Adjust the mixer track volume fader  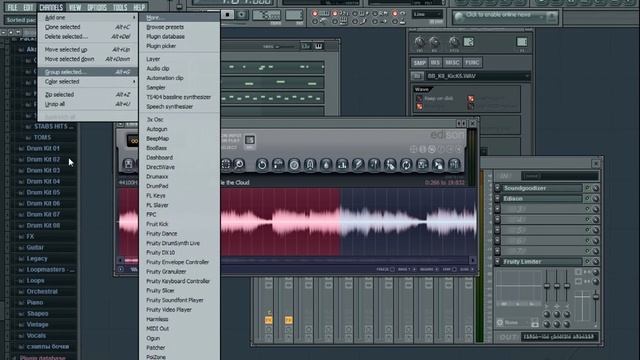coord(596,296)
